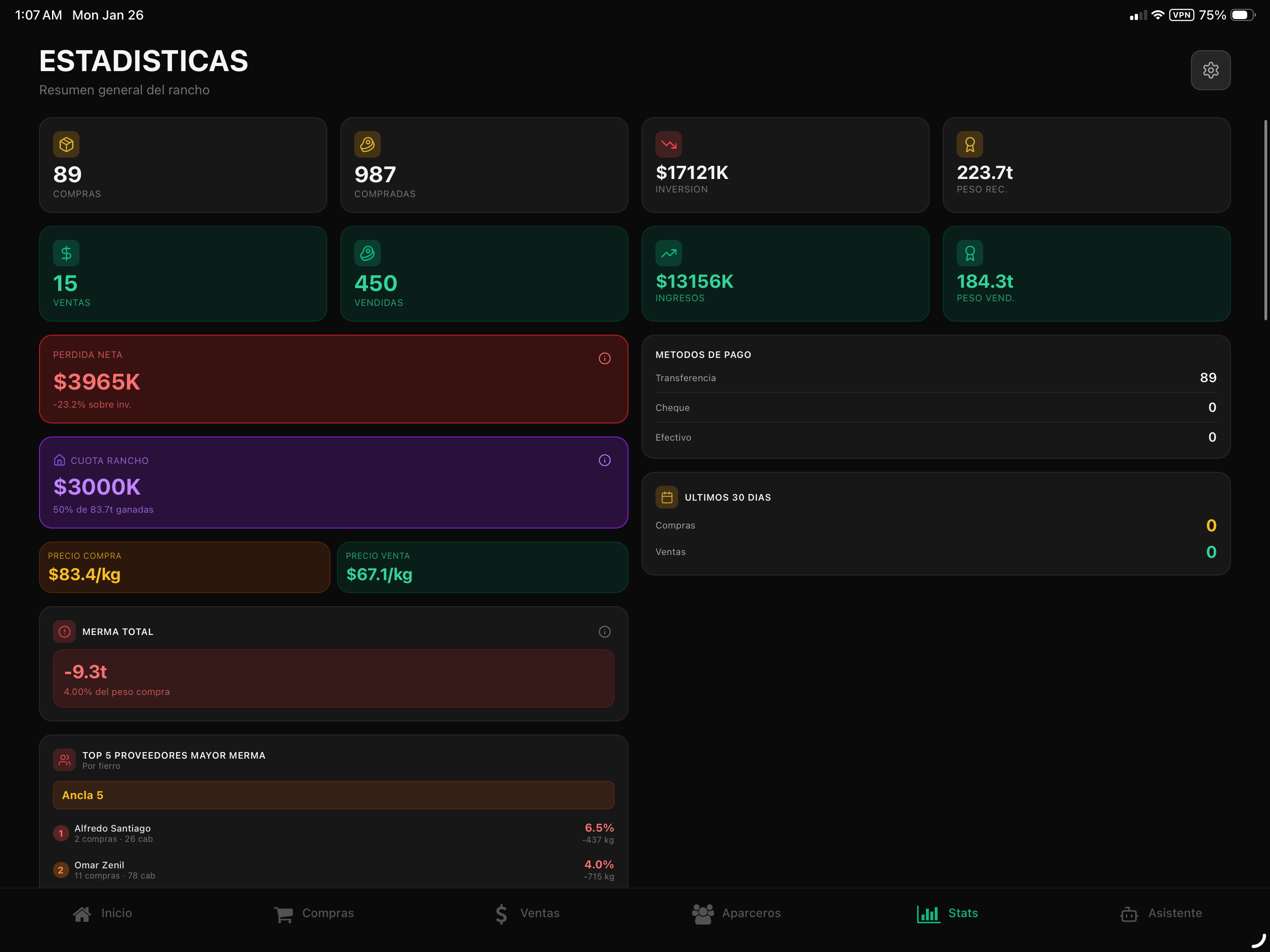Select the Stats tab

tap(947, 913)
